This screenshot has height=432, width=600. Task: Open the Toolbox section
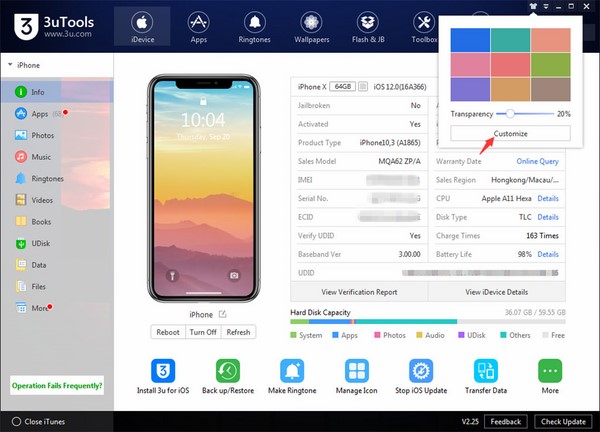(x=424, y=27)
